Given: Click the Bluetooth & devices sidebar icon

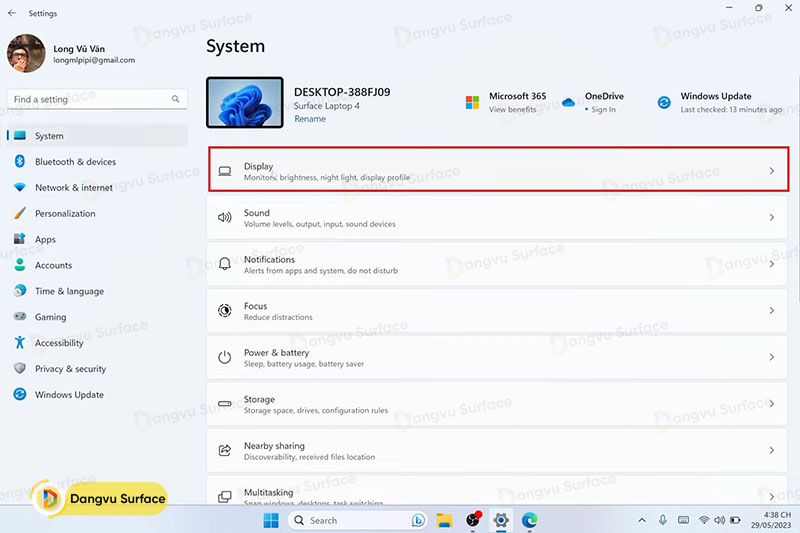Looking at the screenshot, I should [19, 162].
